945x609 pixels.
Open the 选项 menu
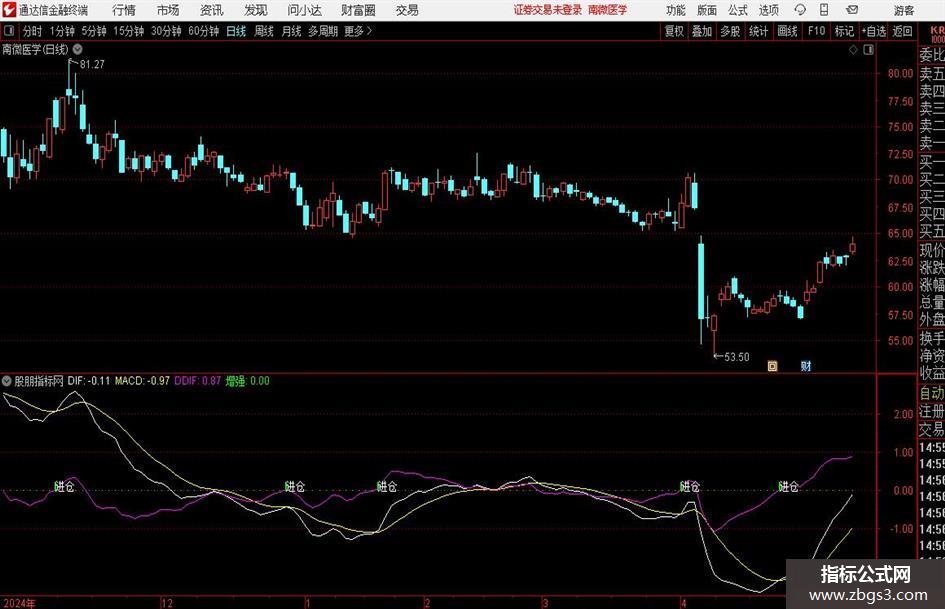pyautogui.click(x=768, y=10)
